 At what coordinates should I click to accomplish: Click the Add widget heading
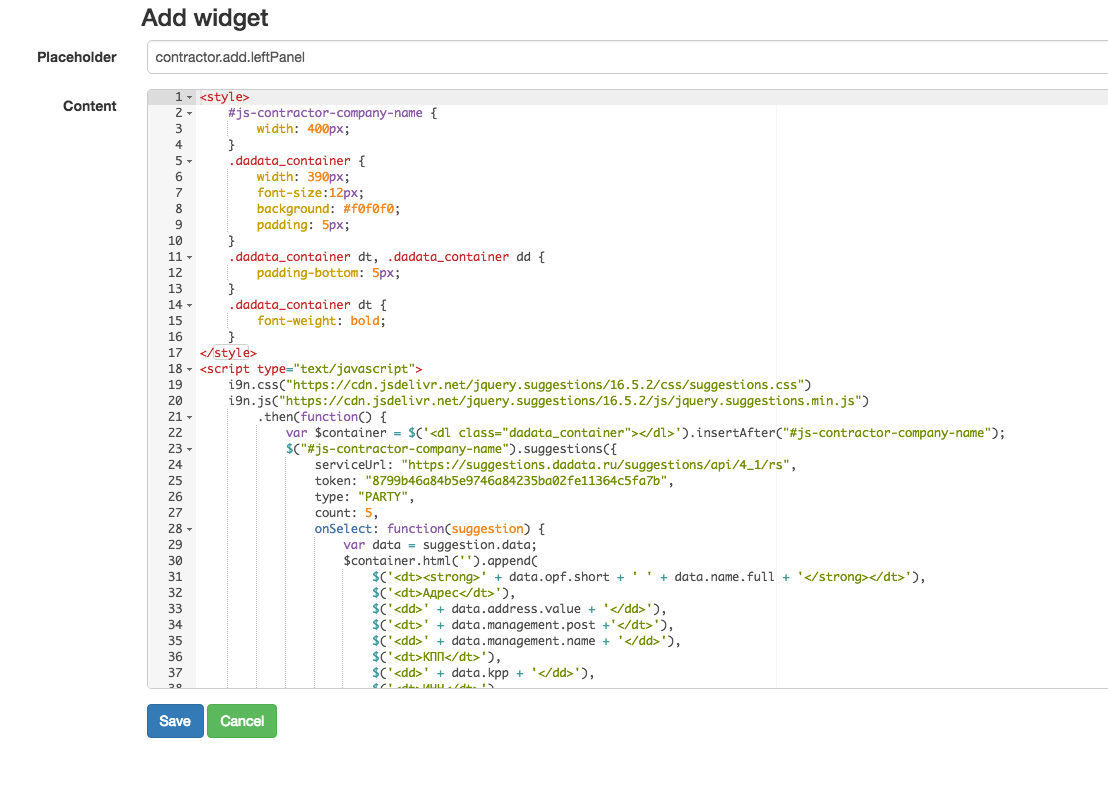203,18
